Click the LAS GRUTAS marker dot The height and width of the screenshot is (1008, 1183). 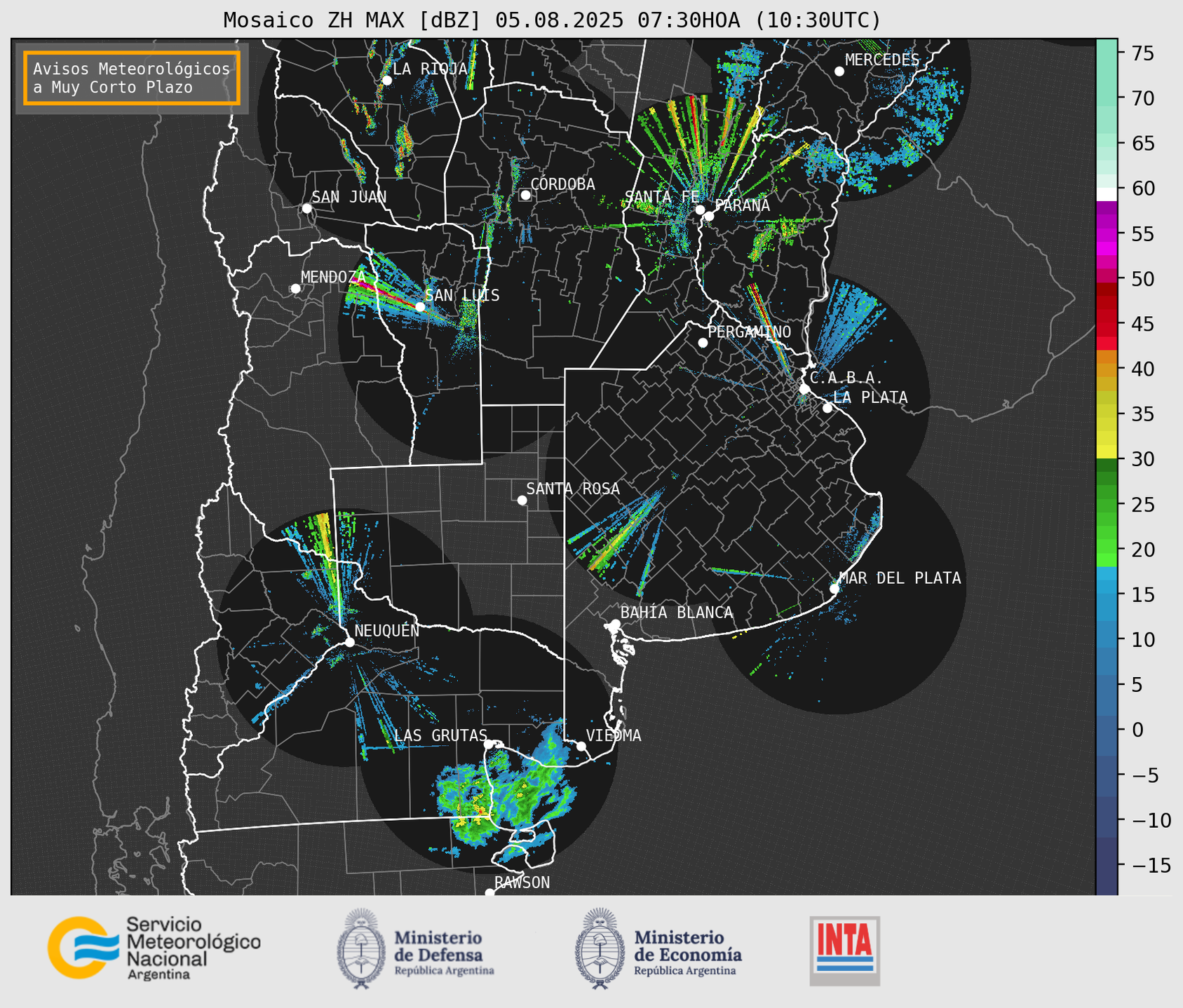pyautogui.click(x=489, y=744)
